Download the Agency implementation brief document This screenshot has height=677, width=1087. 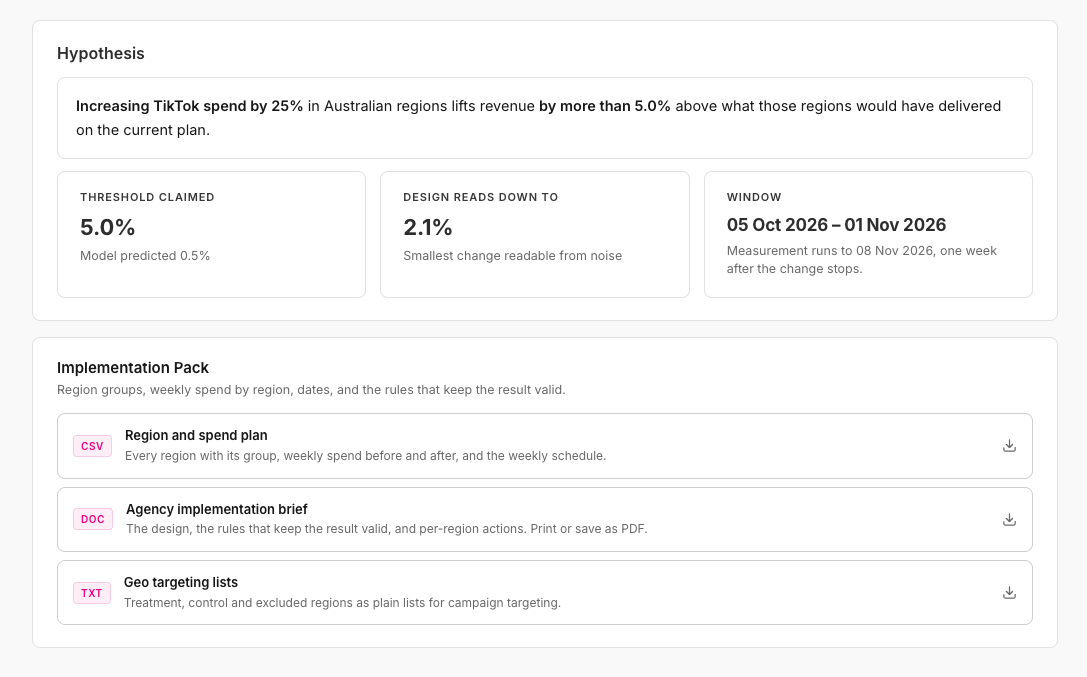(1009, 519)
